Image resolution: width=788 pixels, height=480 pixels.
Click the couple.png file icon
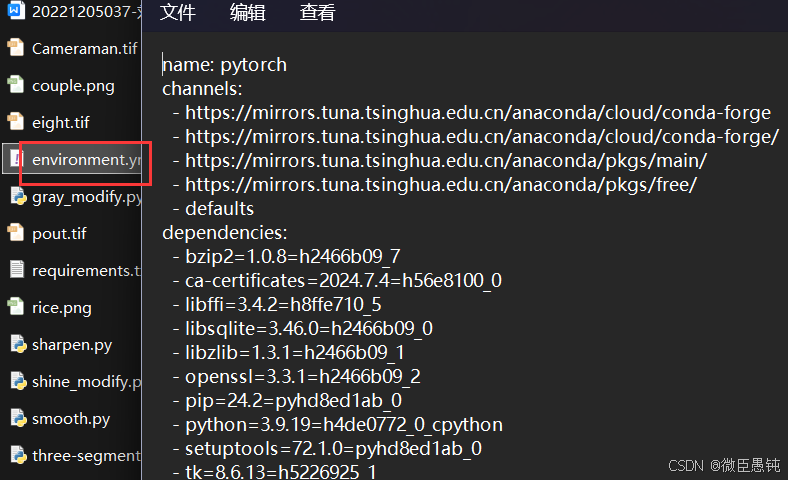coord(16,85)
